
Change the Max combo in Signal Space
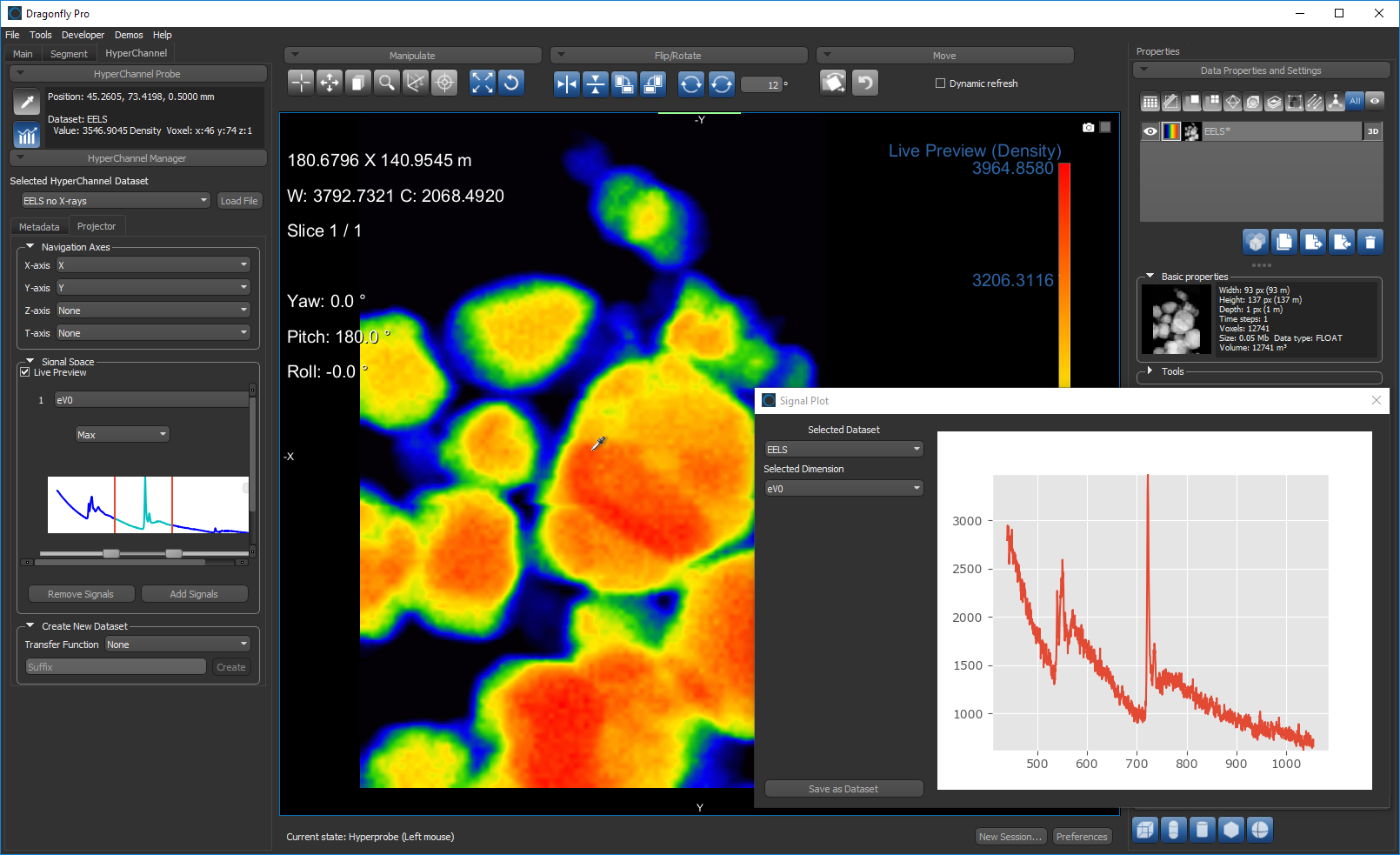click(x=121, y=433)
